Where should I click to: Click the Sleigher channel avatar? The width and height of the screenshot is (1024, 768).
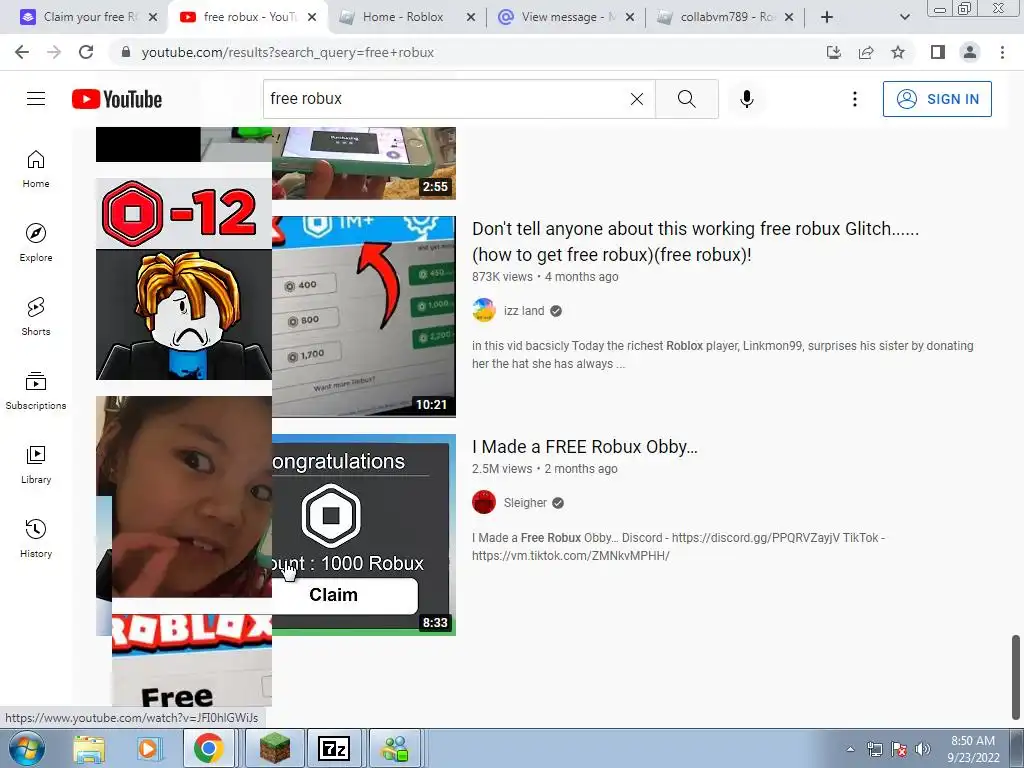pos(484,502)
